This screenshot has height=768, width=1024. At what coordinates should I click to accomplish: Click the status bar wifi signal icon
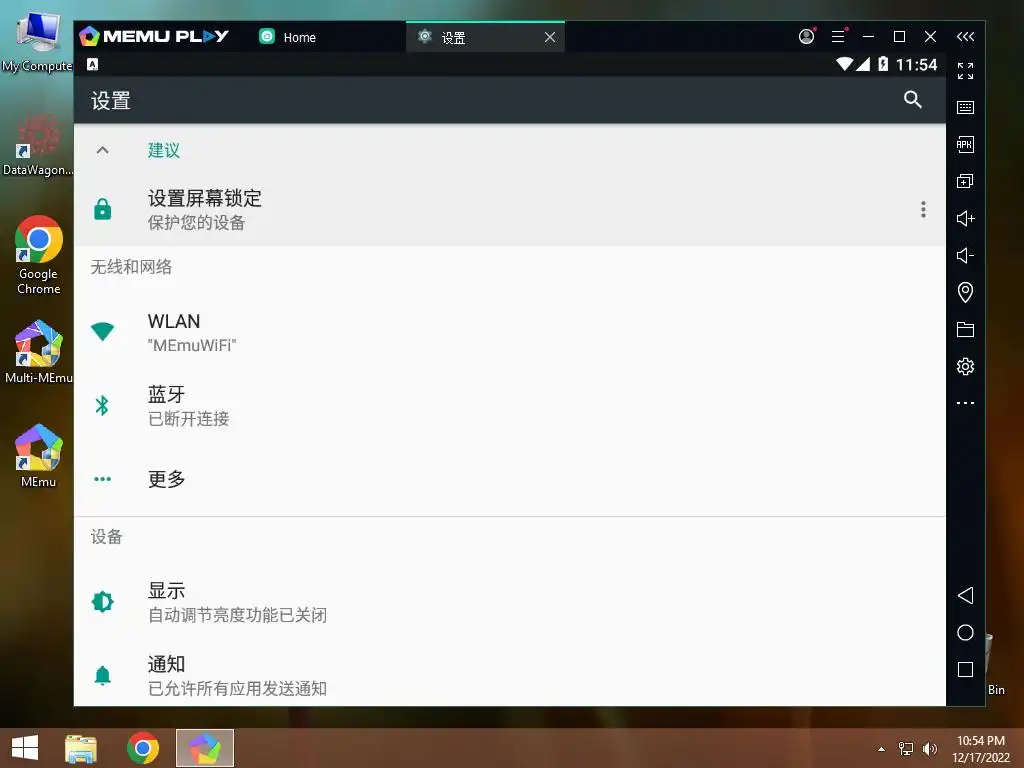tap(844, 64)
